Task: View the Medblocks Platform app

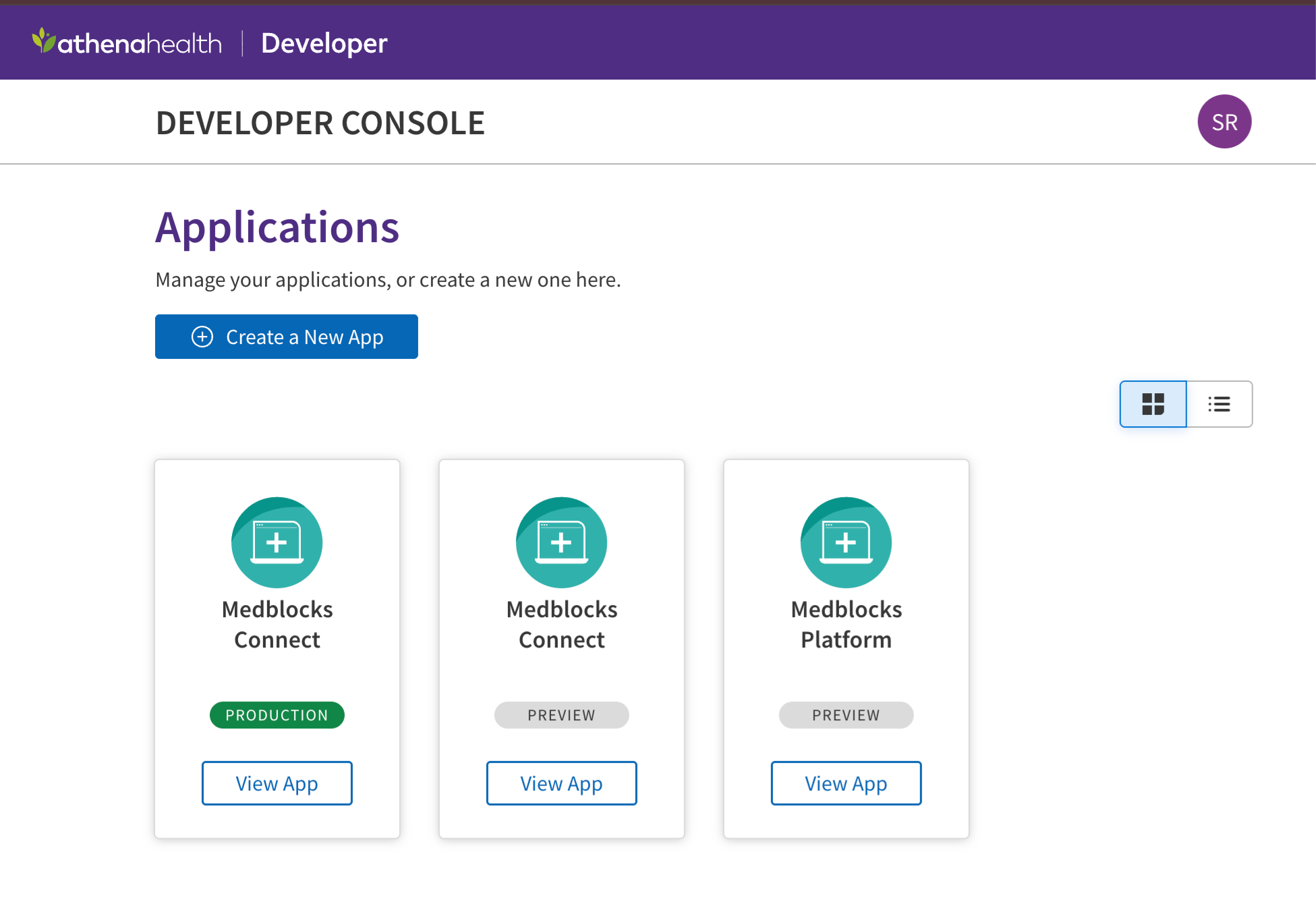Action: click(847, 783)
